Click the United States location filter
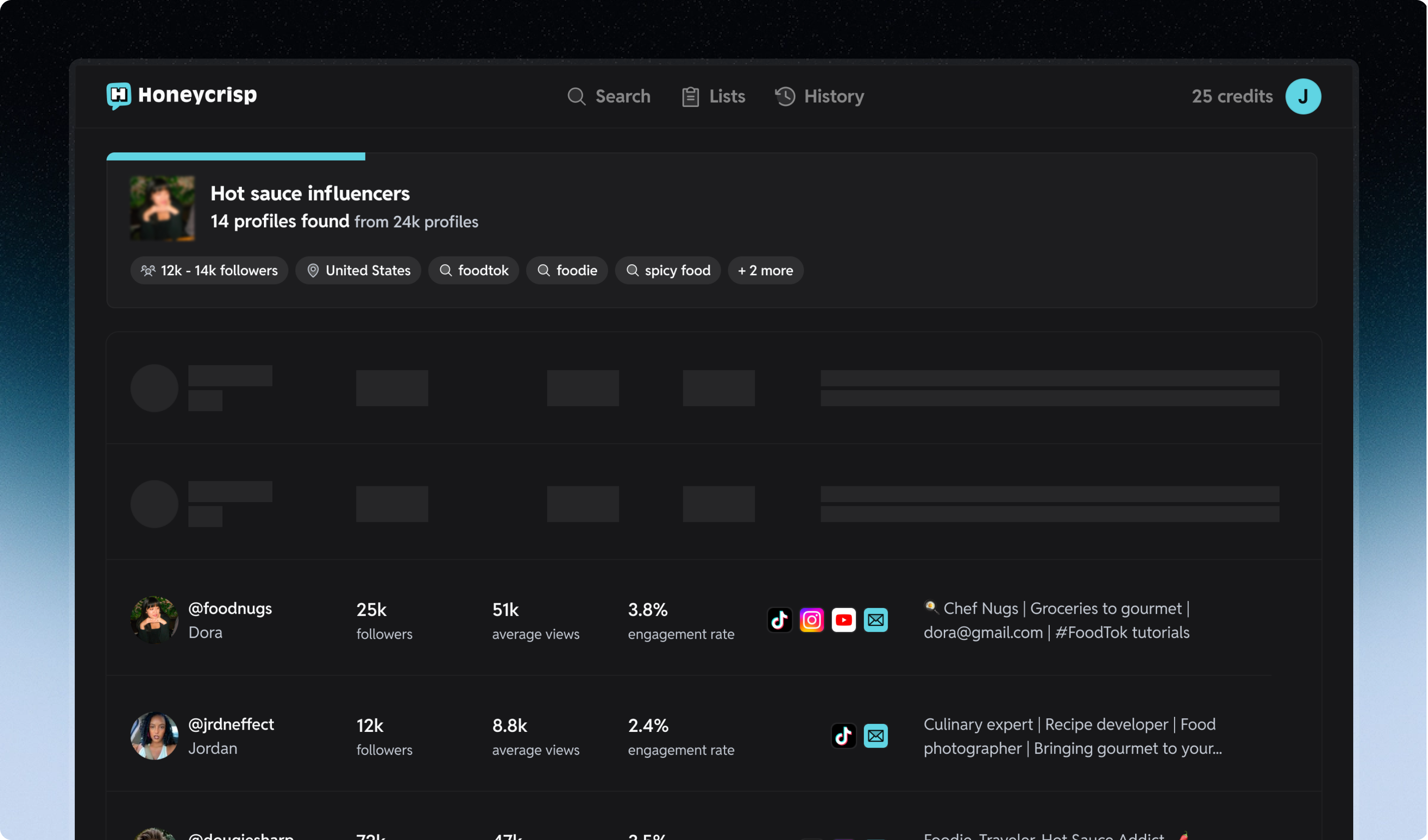Screen dimensions: 1428x840 [x=358, y=270]
